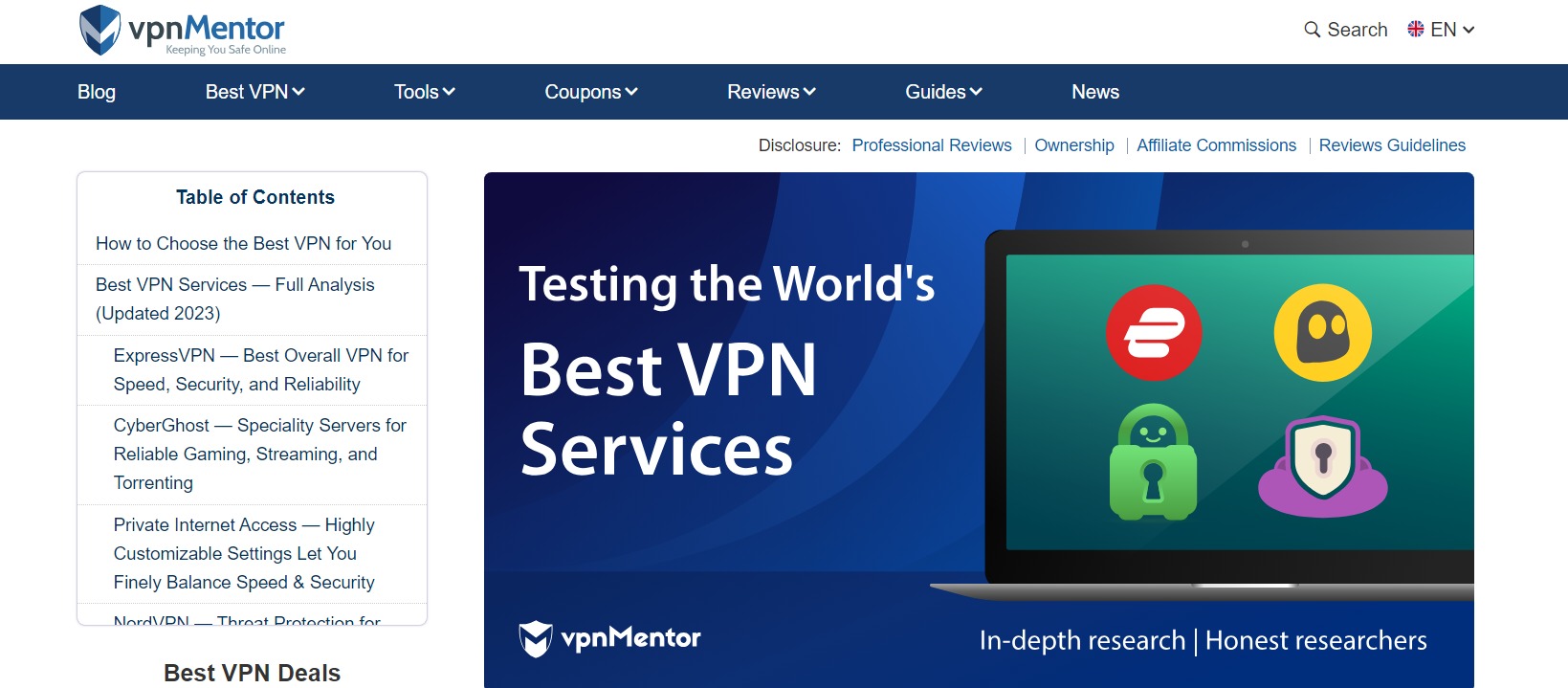Jump to ExpressVPN section in Table of Contents
The height and width of the screenshot is (688, 1568).
(x=260, y=369)
